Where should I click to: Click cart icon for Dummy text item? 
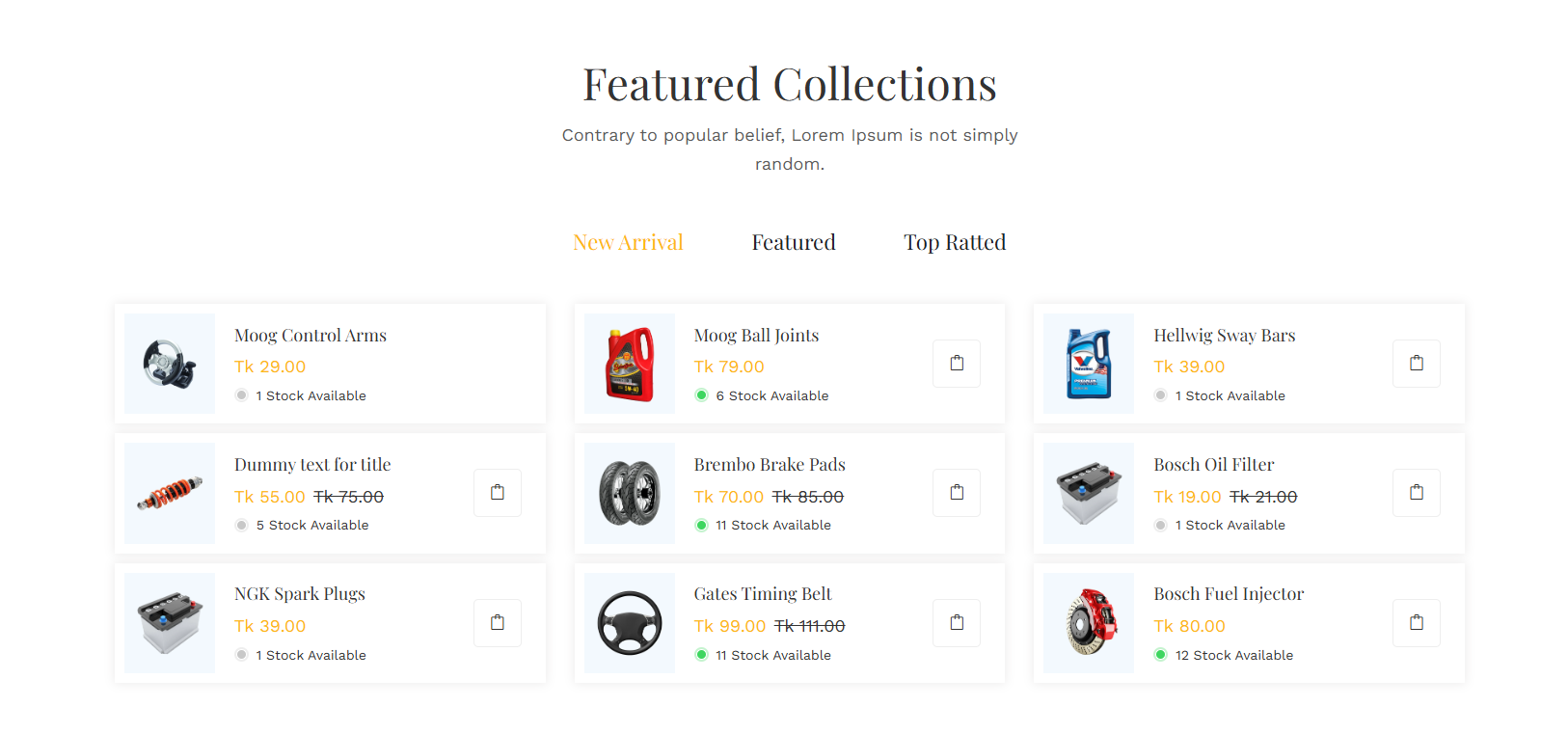[x=497, y=493]
